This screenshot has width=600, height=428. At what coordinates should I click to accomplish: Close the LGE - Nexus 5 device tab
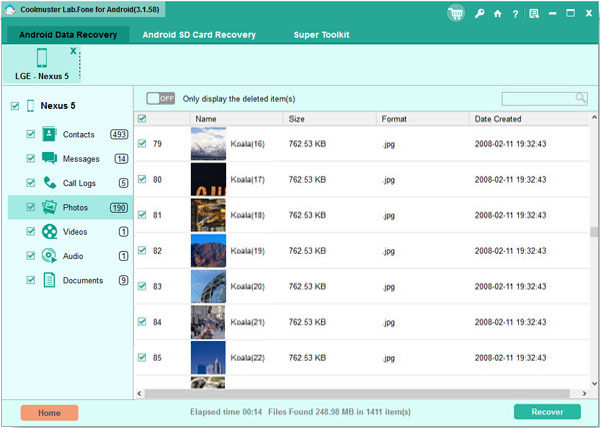pyautogui.click(x=73, y=51)
